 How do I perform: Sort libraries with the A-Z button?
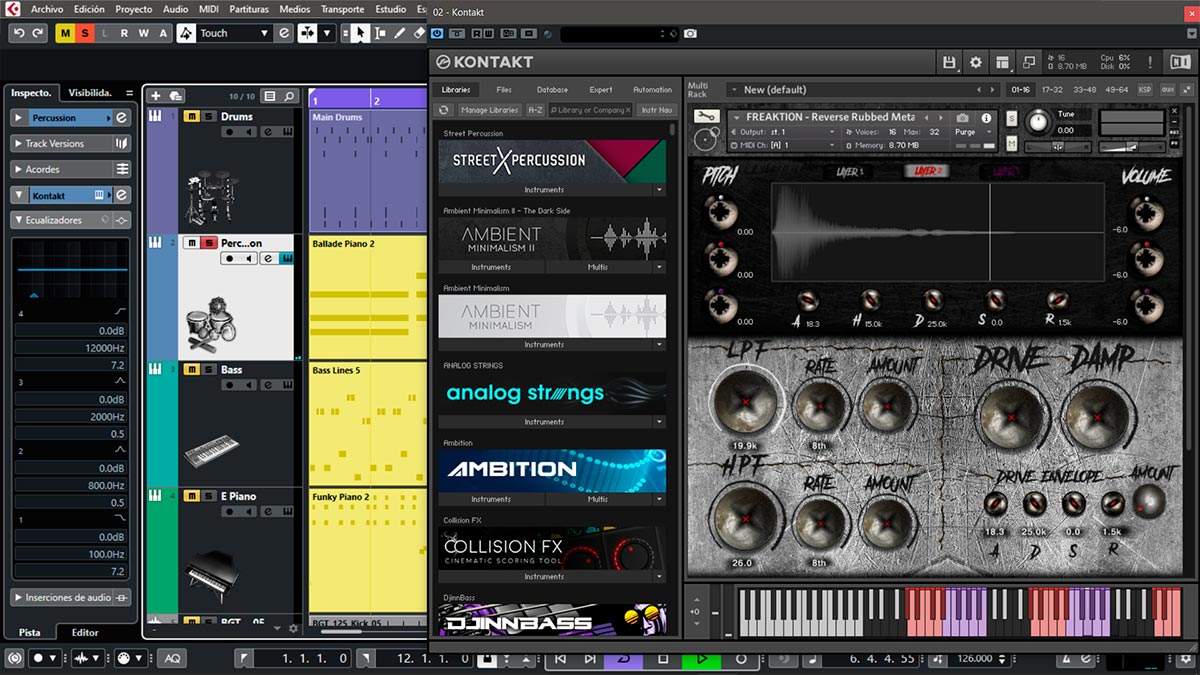(x=535, y=110)
